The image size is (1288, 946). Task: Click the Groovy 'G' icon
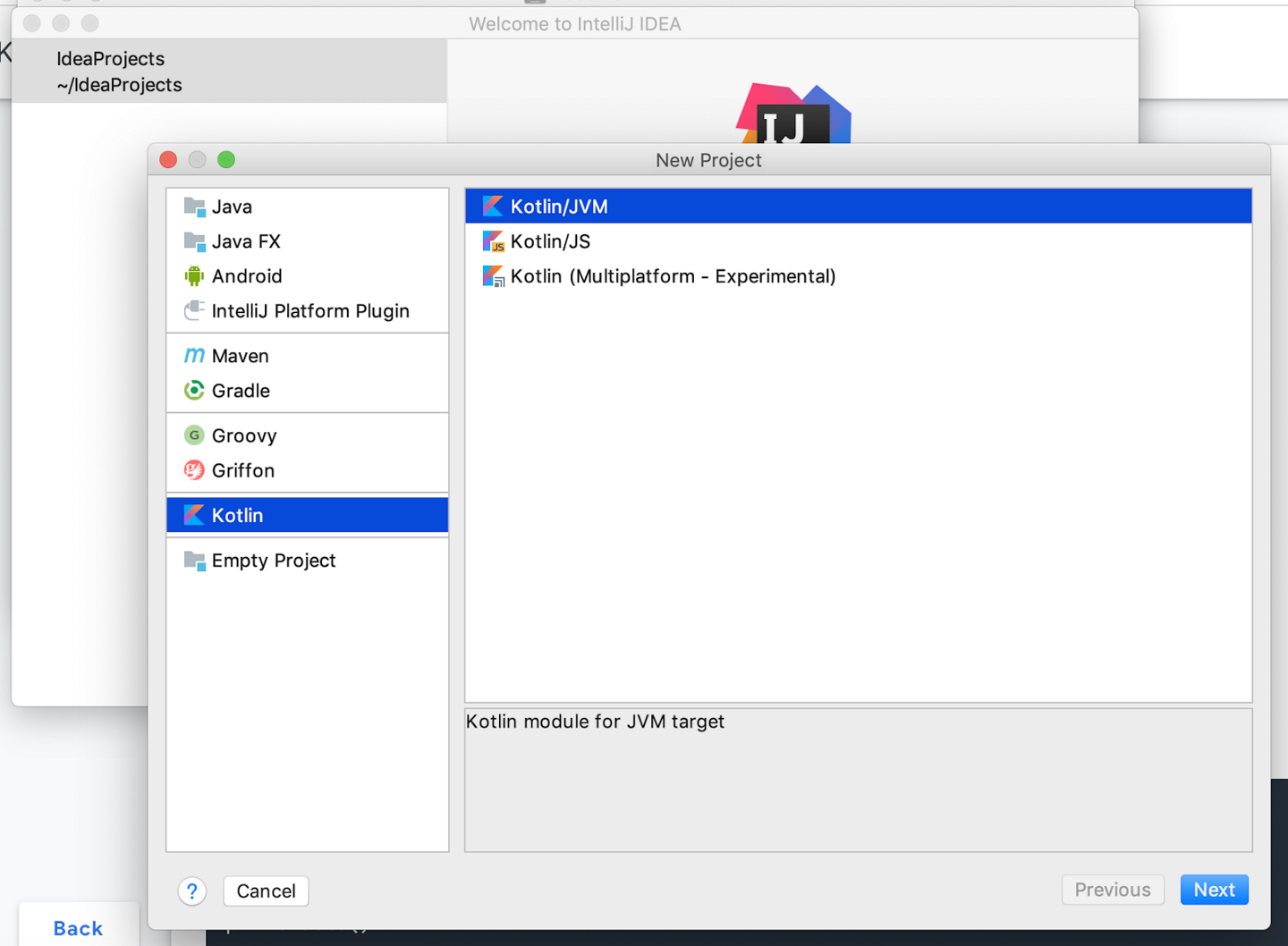coord(194,435)
